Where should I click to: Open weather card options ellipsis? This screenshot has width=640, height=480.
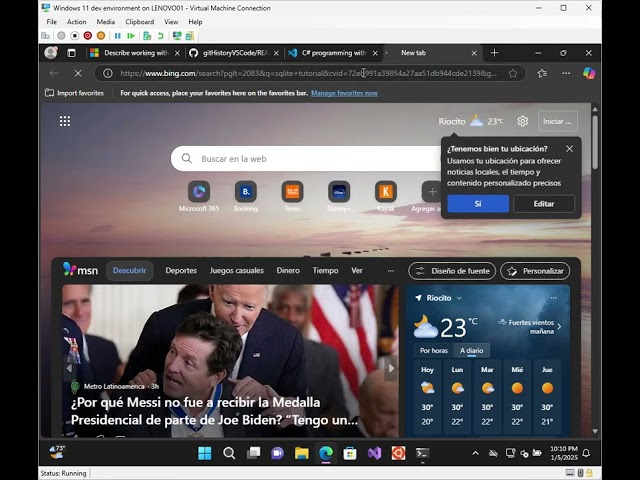553,298
